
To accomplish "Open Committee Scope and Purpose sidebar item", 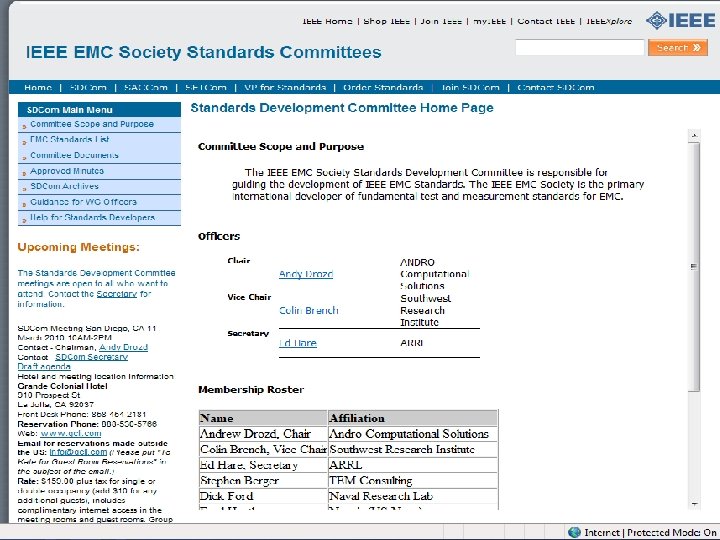I will click(x=92, y=125).
